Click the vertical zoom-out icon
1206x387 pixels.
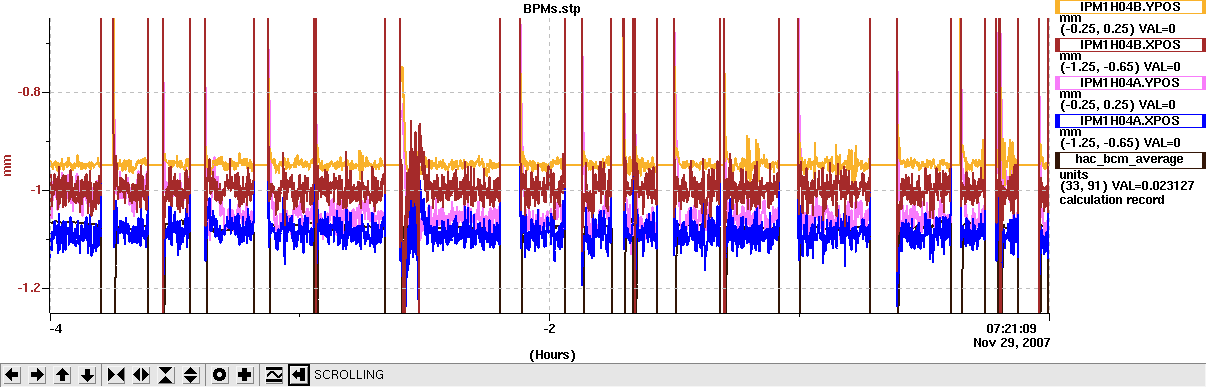point(191,375)
